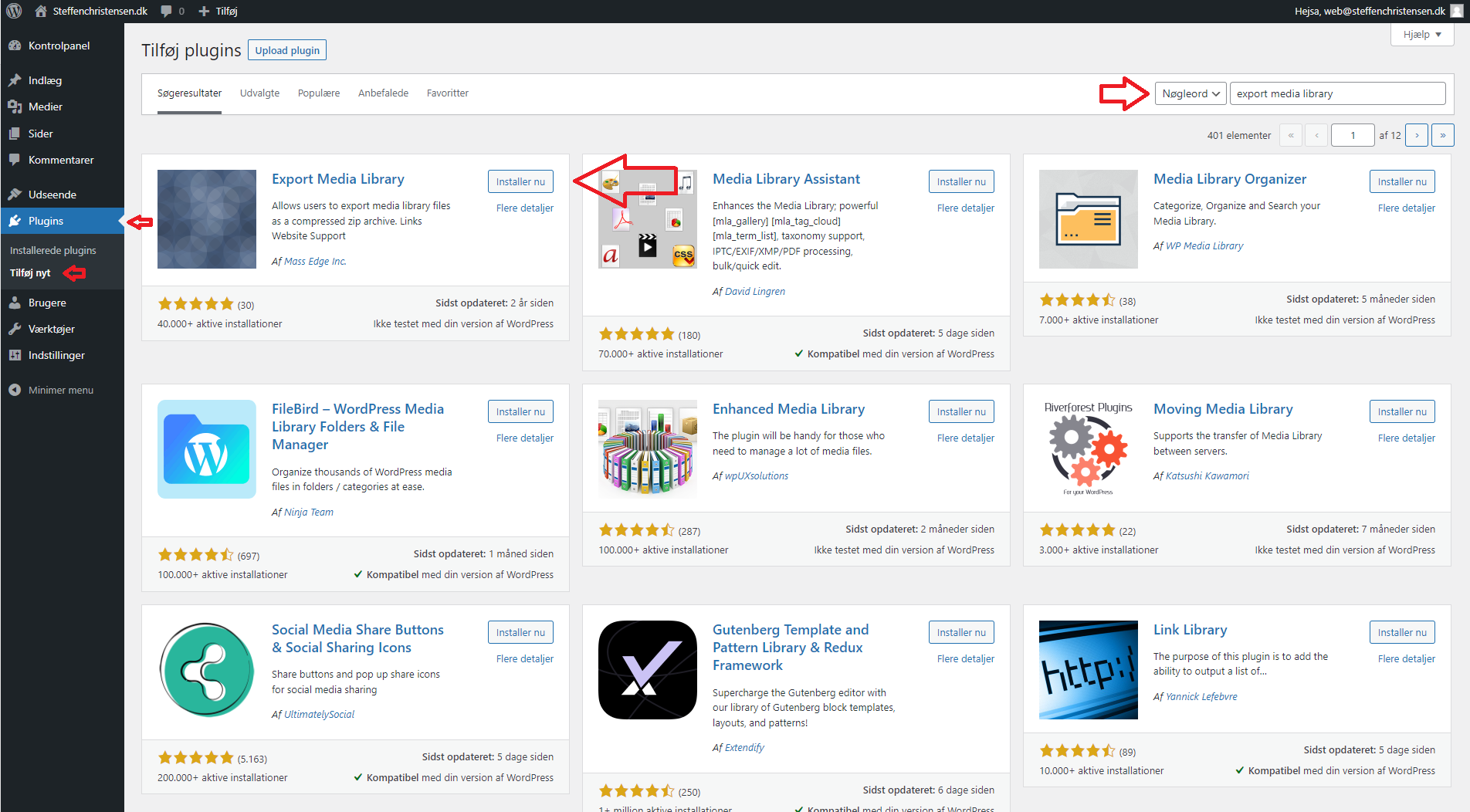This screenshot has width=1470, height=812.
Task: Open author link Ninja Team
Action: point(309,513)
